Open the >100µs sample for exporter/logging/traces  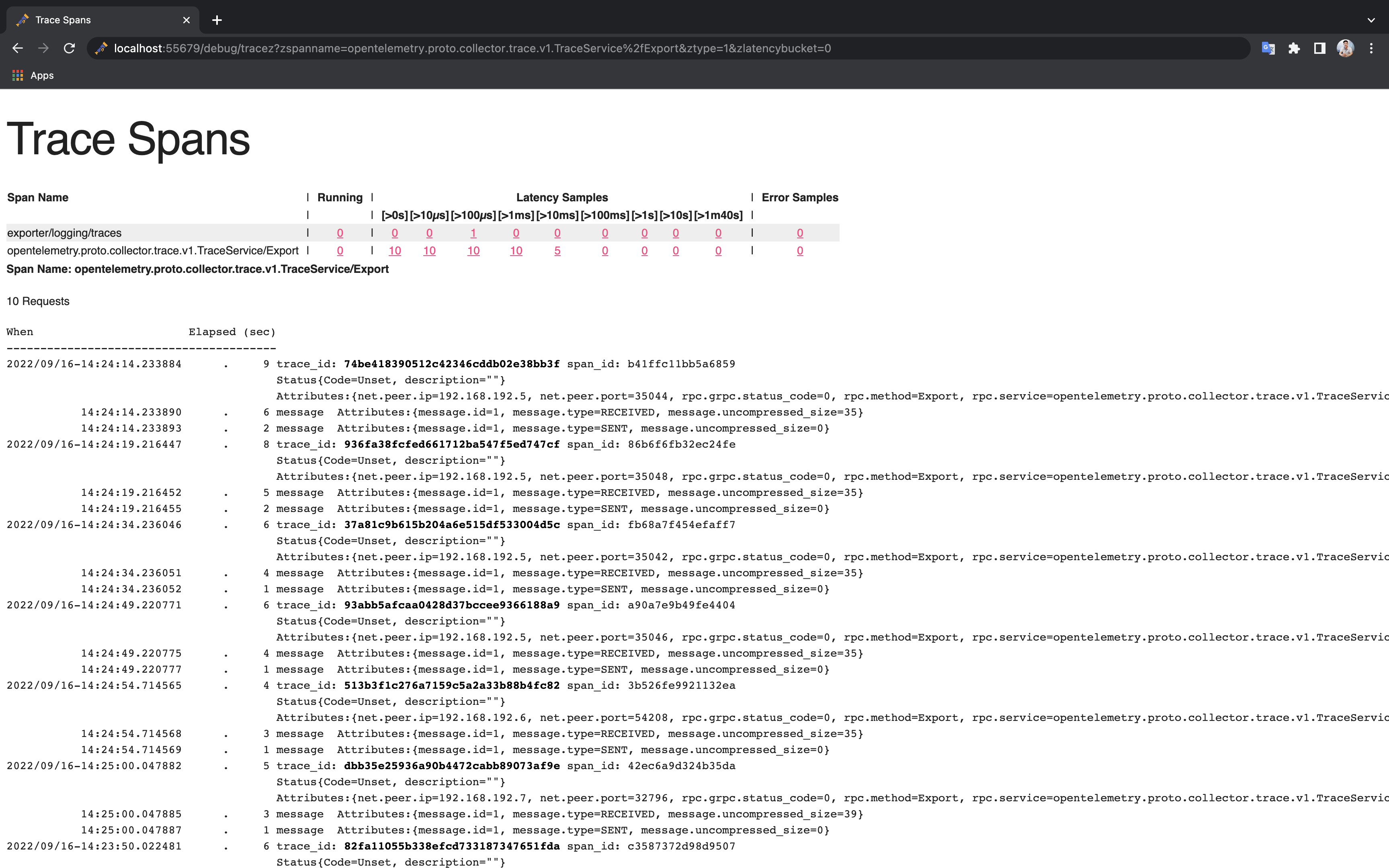coord(473,233)
